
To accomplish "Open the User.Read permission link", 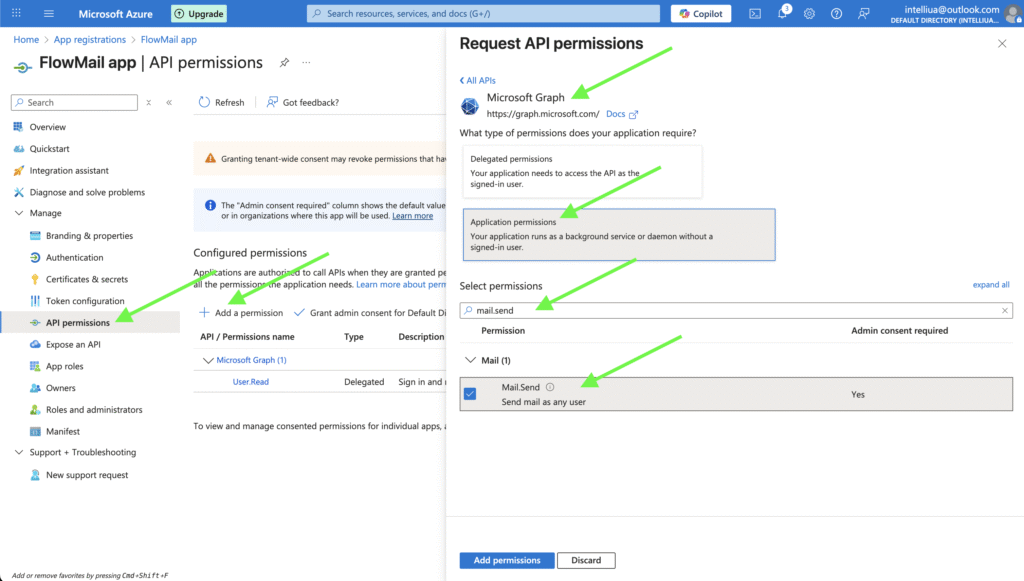I will tap(251, 382).
